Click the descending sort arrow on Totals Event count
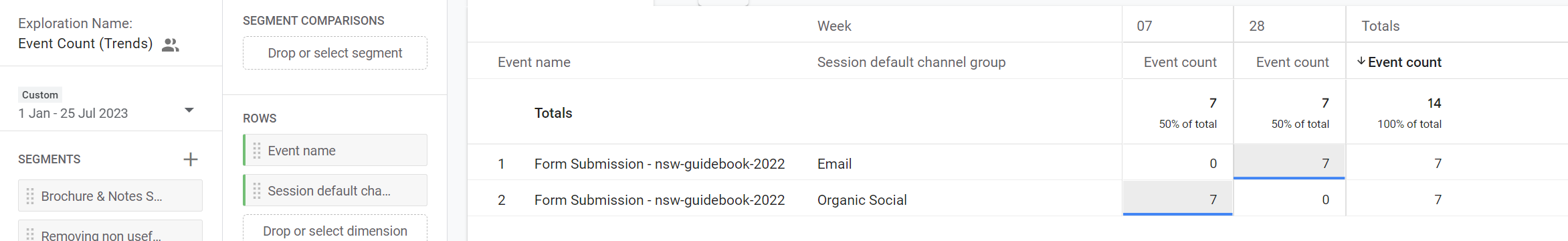The height and width of the screenshot is (241, 1568). (x=1361, y=61)
